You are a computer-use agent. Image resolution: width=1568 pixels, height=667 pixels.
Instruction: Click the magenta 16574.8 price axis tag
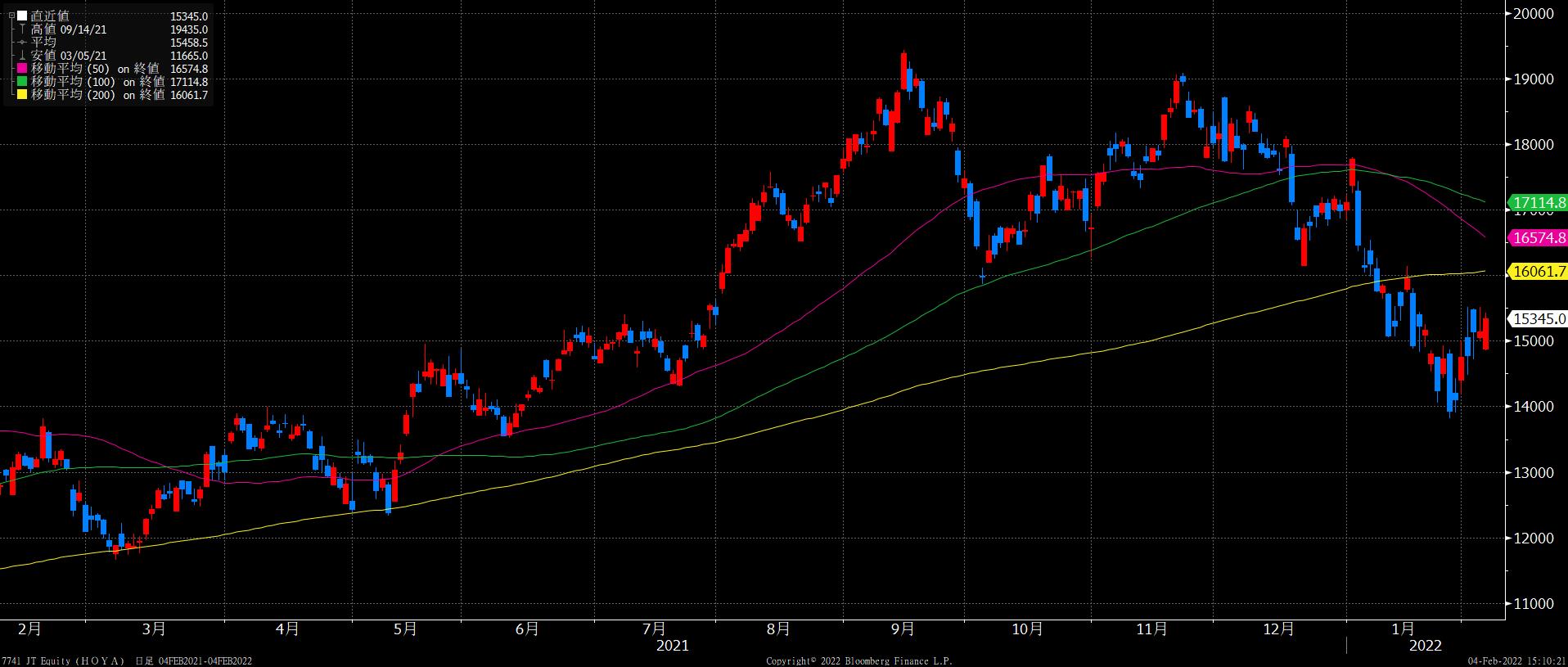pos(1538,237)
